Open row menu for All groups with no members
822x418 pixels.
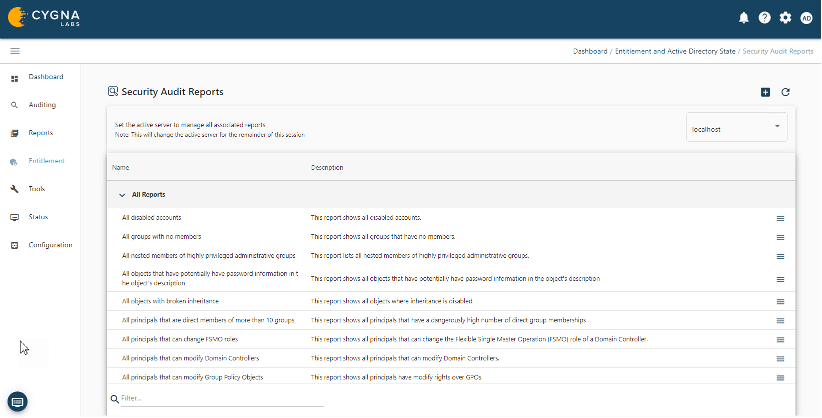tap(780, 237)
